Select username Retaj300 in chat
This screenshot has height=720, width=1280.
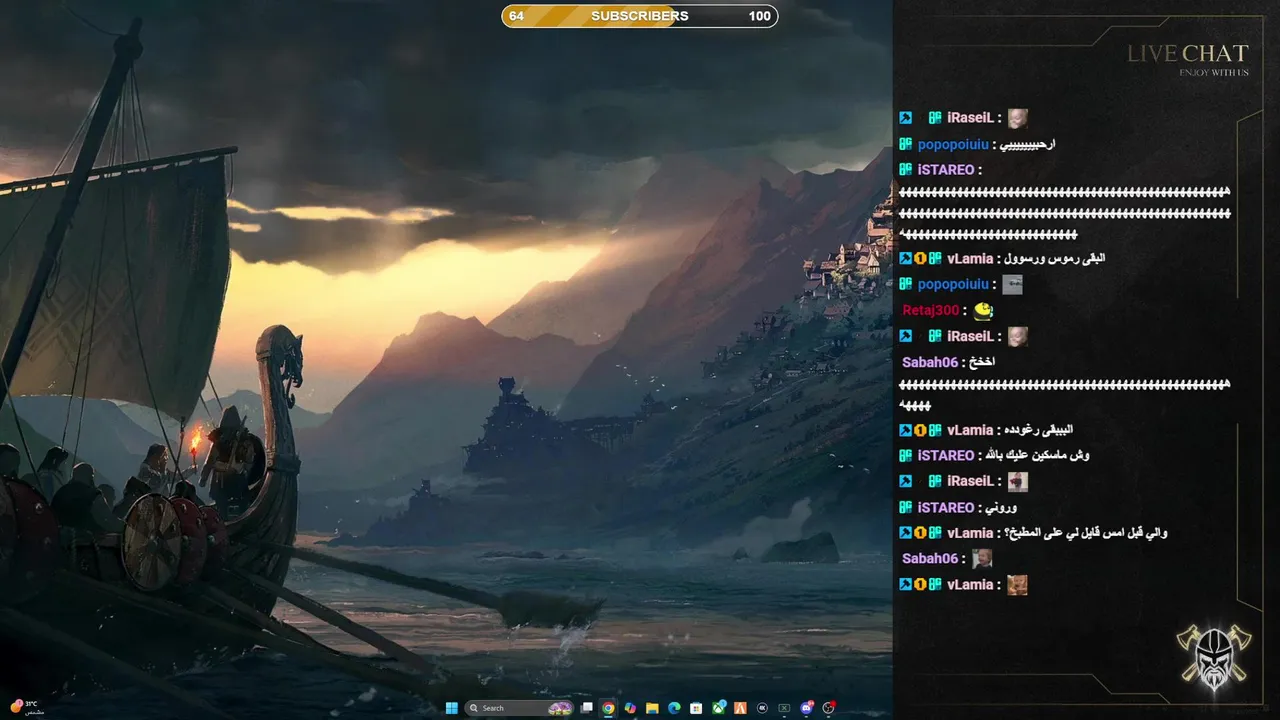(x=930, y=310)
